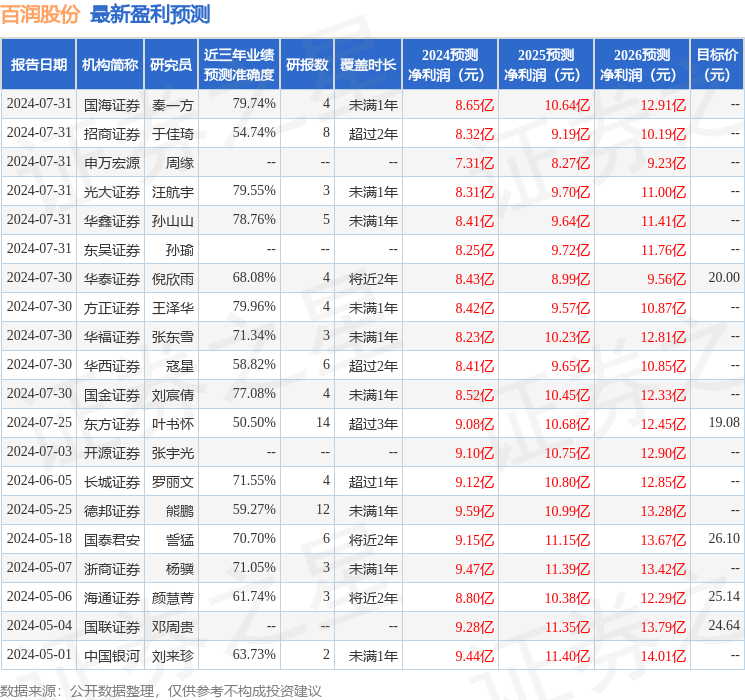Click report date 2024-07-25
Viewport: 745px width, 700px height.
tap(39, 422)
